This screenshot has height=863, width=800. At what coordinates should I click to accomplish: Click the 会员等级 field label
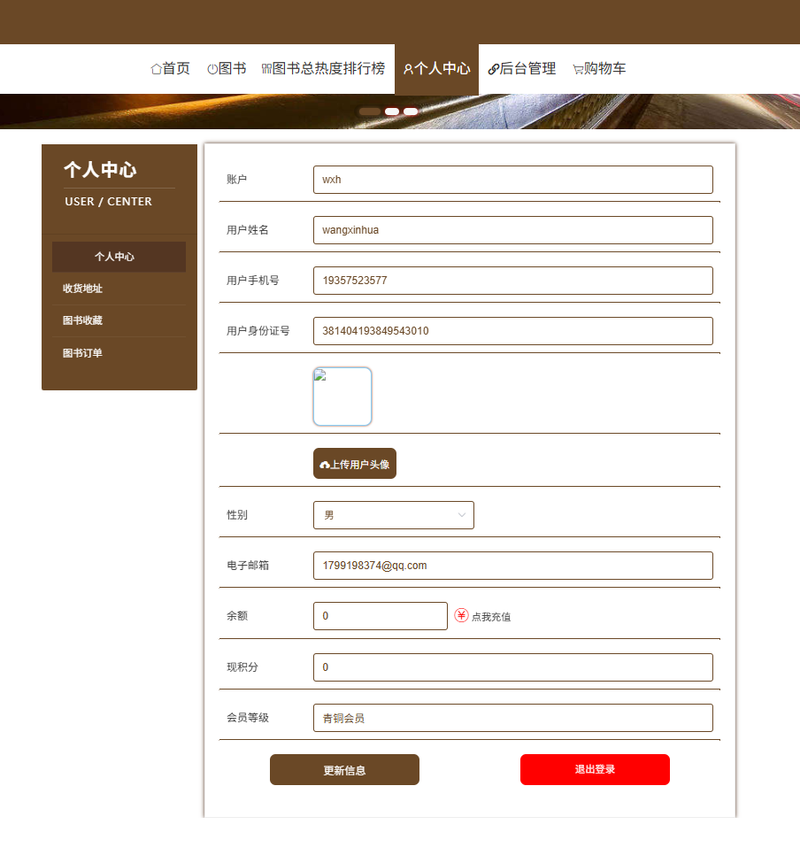tap(248, 718)
